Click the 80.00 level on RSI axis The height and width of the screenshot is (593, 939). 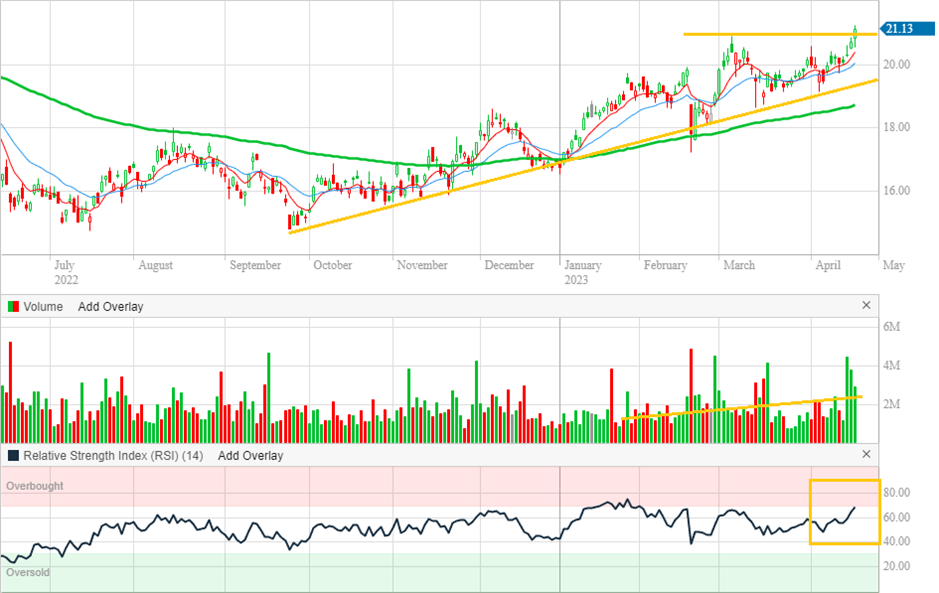(x=895, y=493)
